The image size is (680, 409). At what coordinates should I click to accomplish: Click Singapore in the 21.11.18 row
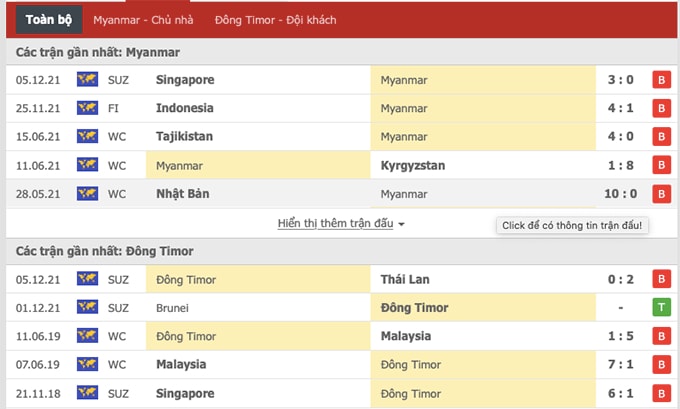coord(185,393)
